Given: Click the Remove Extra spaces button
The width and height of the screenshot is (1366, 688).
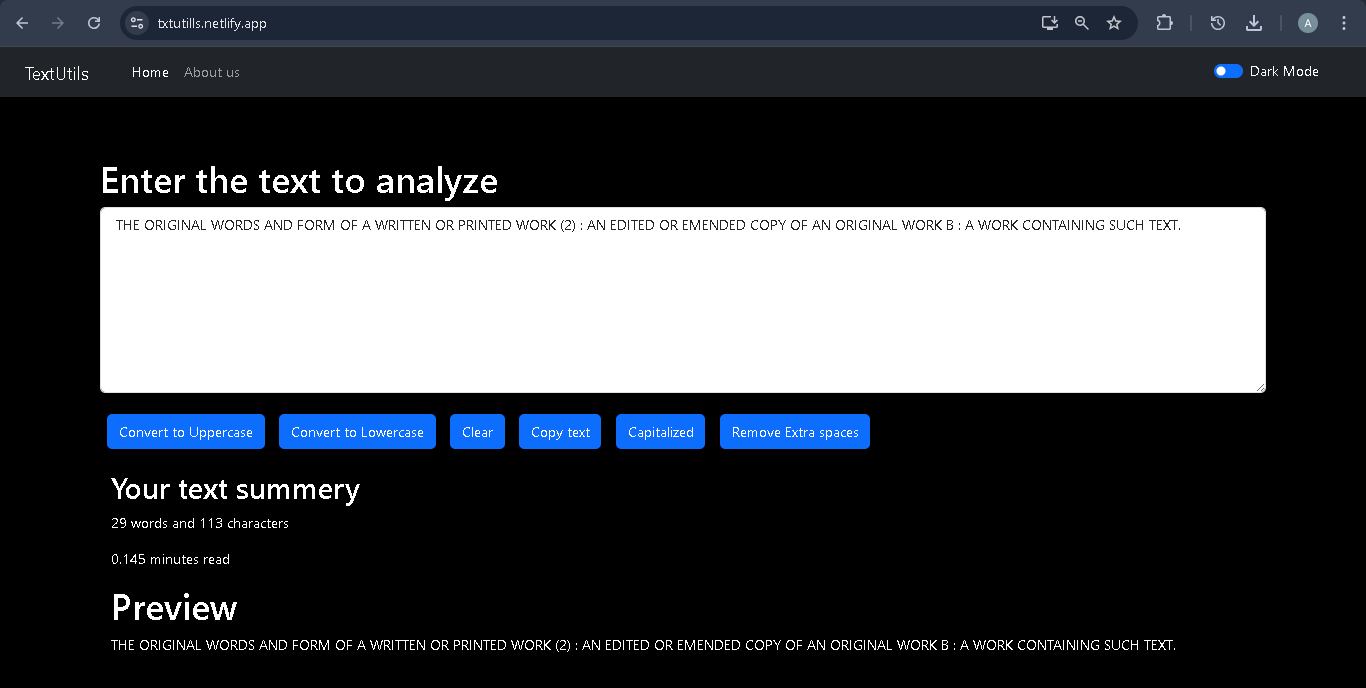Looking at the screenshot, I should [795, 432].
